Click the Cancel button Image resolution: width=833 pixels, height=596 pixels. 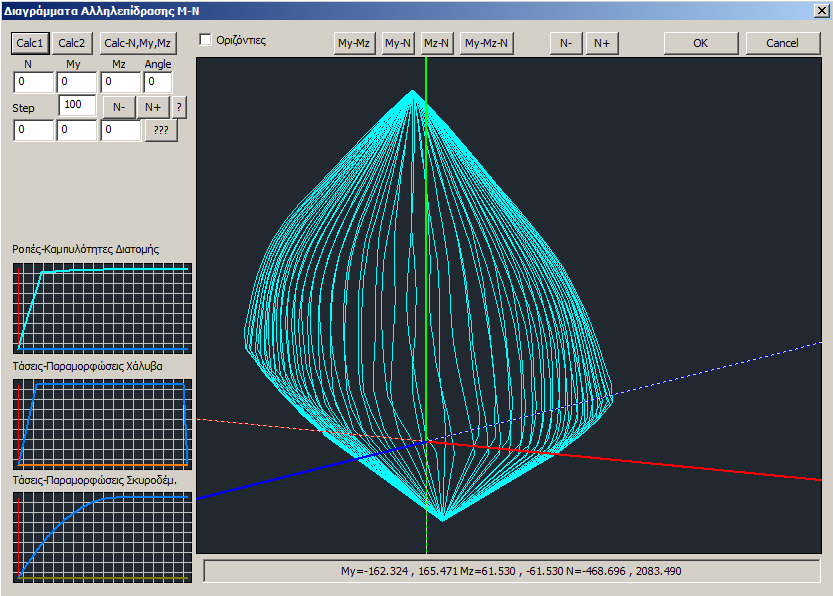coord(783,43)
